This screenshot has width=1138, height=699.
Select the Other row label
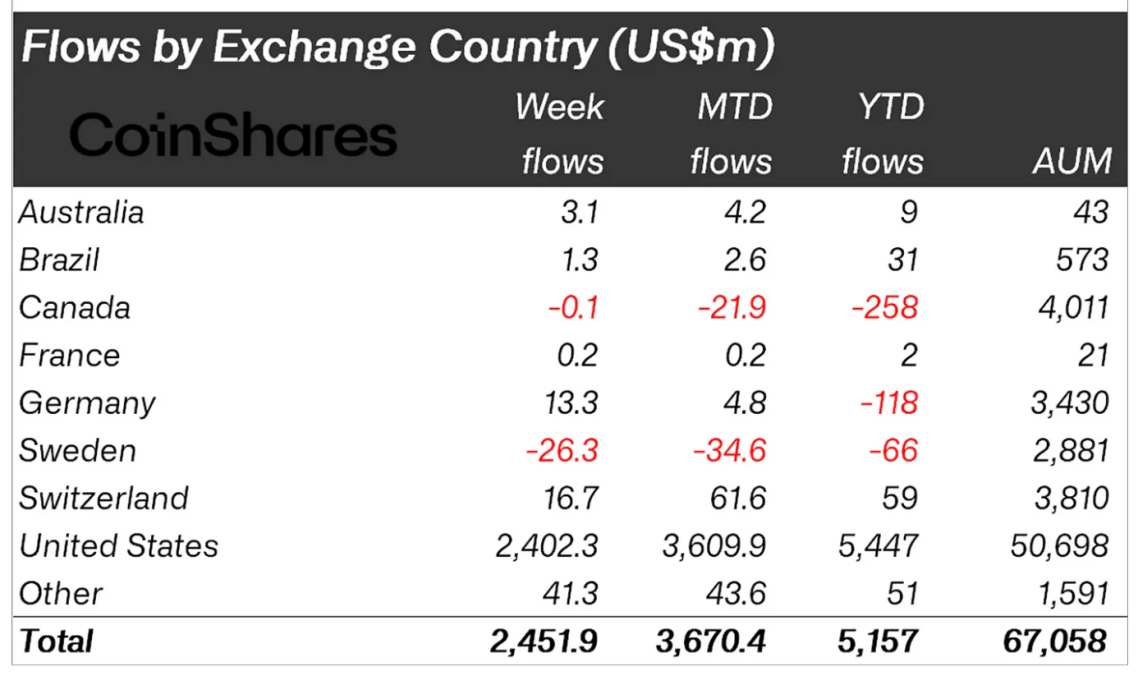coord(61,593)
